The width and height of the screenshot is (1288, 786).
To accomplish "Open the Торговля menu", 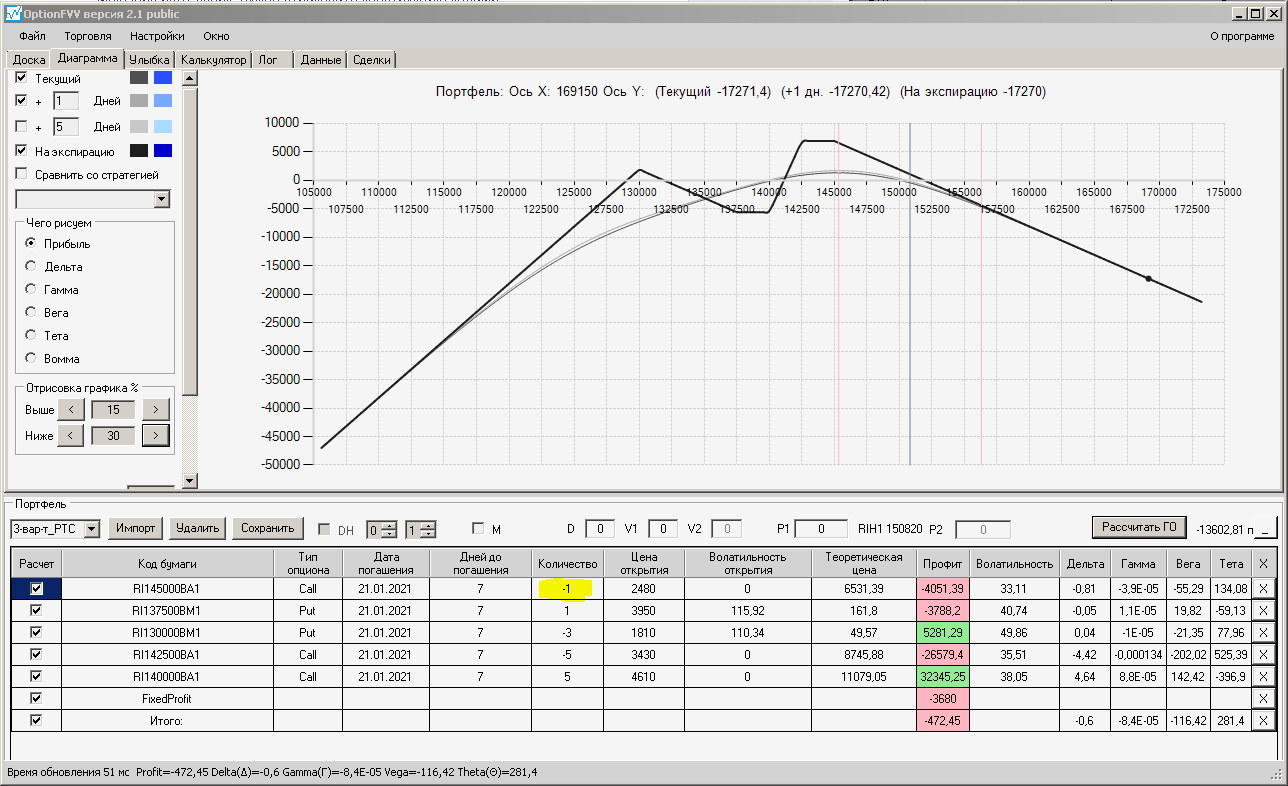I will pyautogui.click(x=88, y=36).
